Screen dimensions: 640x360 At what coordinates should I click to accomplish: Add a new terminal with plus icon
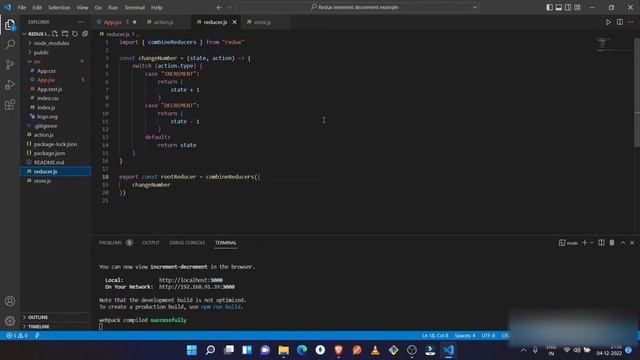coord(584,242)
